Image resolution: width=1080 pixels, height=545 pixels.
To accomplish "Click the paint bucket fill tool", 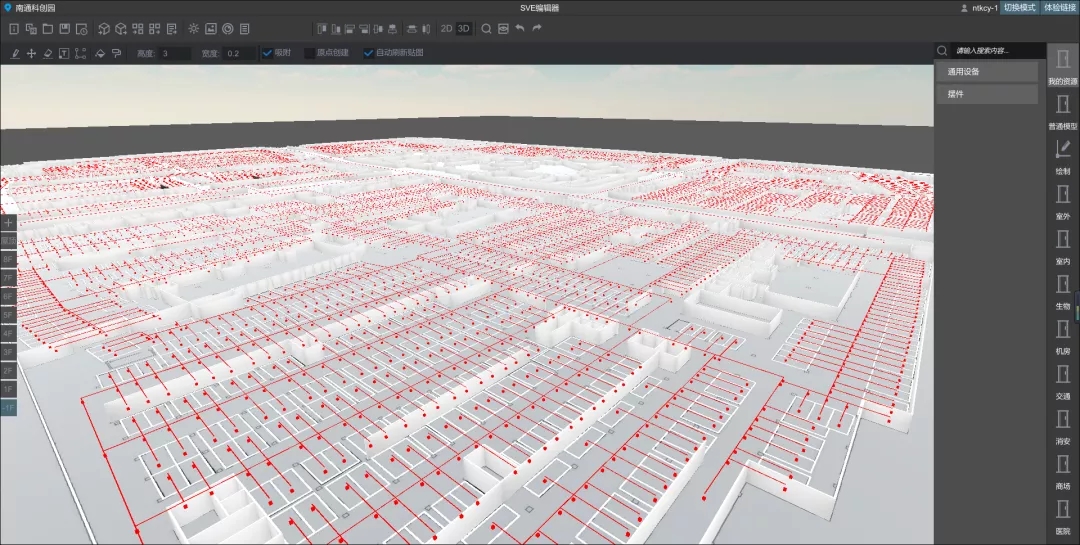I will coord(100,53).
